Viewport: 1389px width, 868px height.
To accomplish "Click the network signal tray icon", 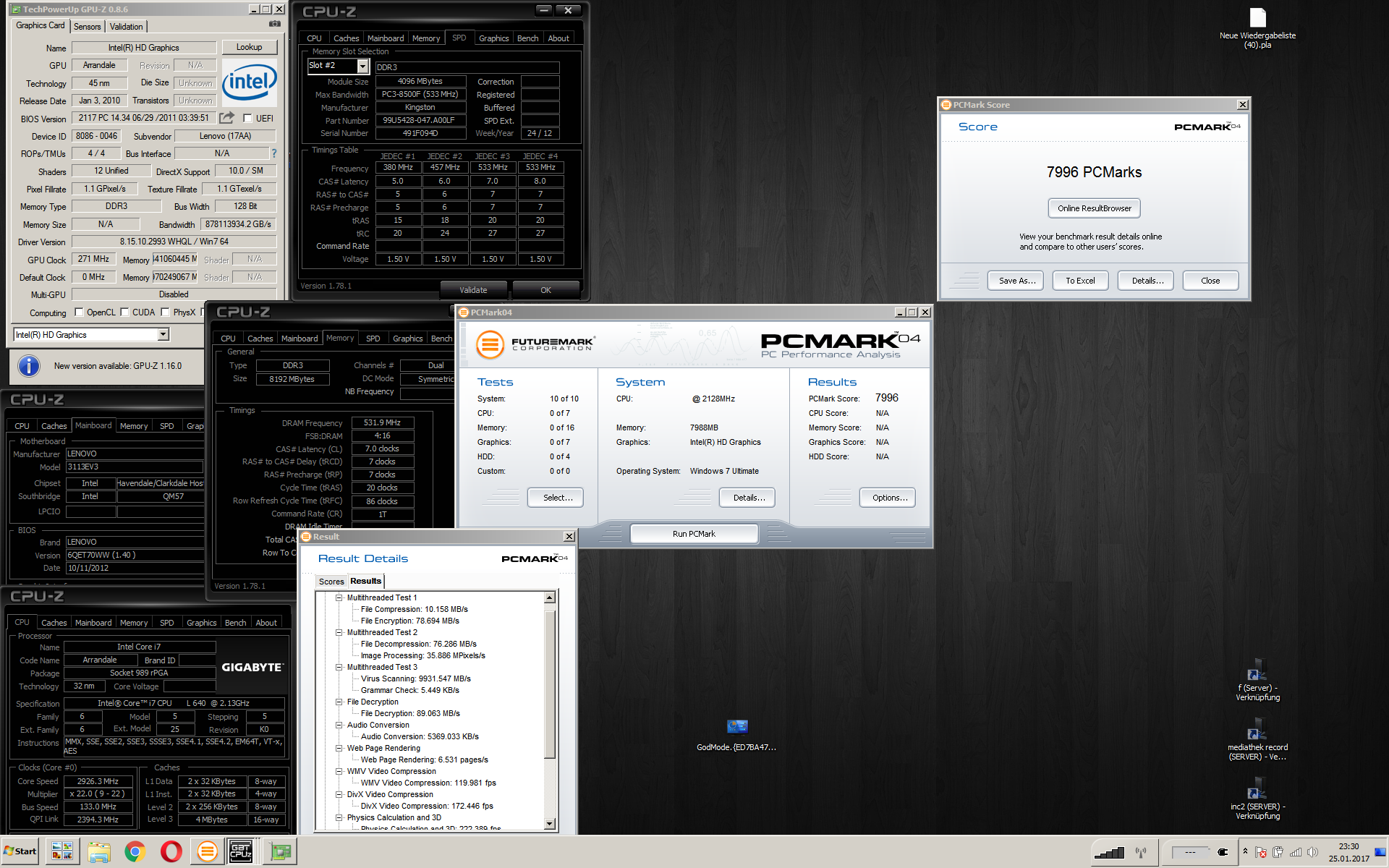I will pyautogui.click(x=1296, y=852).
